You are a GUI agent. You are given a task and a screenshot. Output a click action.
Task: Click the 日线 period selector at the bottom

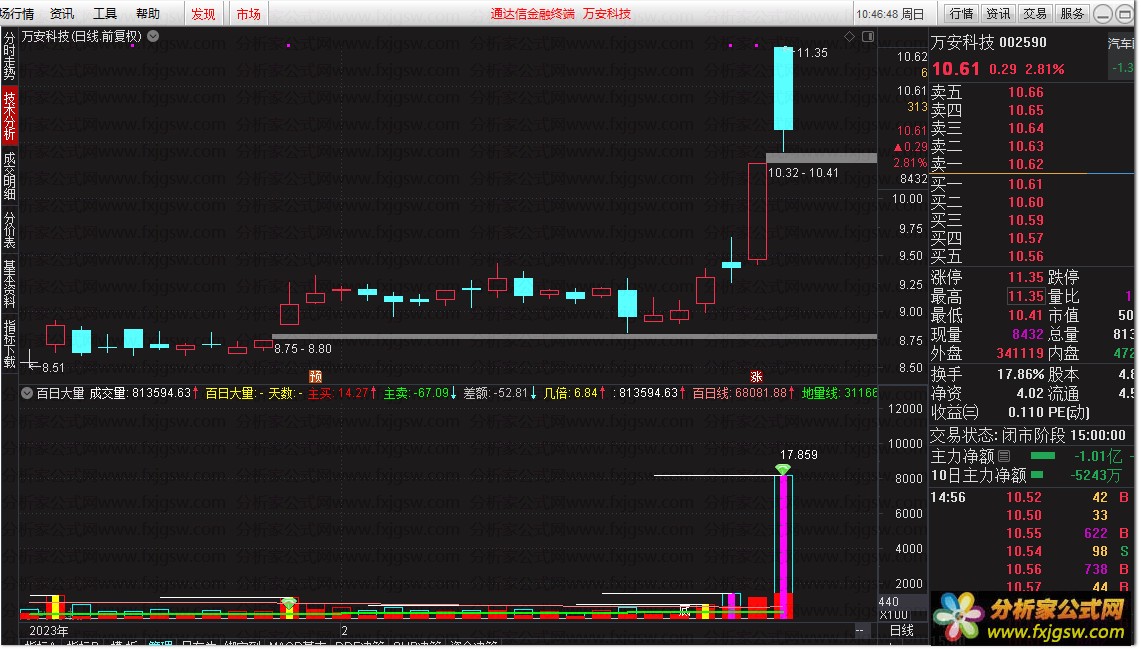(902, 630)
